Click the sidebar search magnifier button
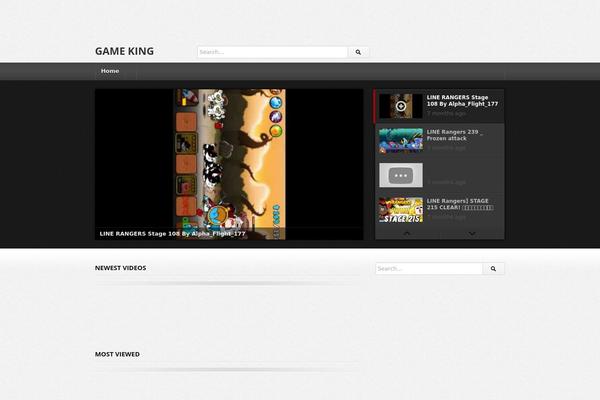The width and height of the screenshot is (600, 400). (x=493, y=269)
